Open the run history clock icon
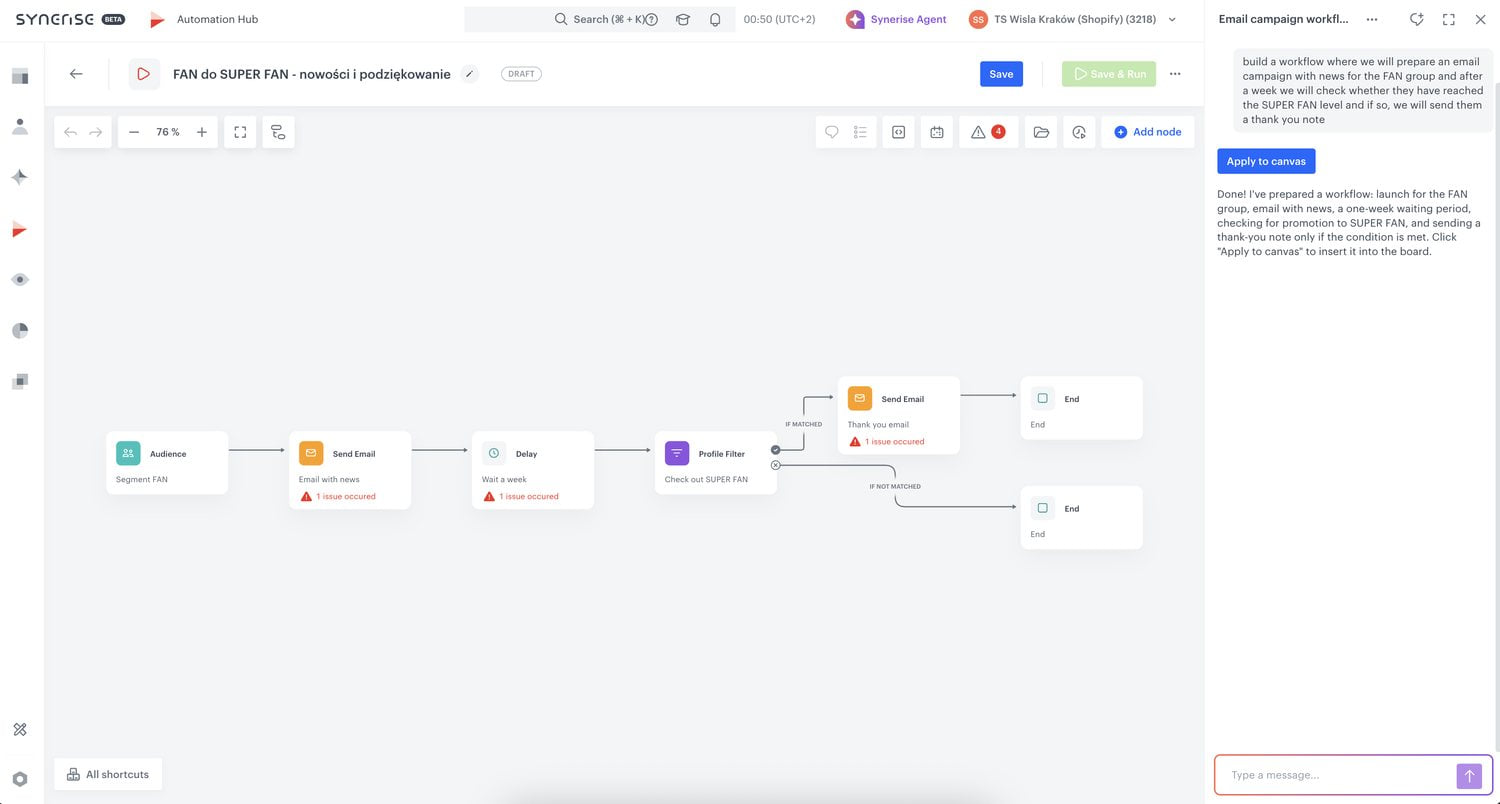This screenshot has width=1500, height=804. click(1079, 132)
